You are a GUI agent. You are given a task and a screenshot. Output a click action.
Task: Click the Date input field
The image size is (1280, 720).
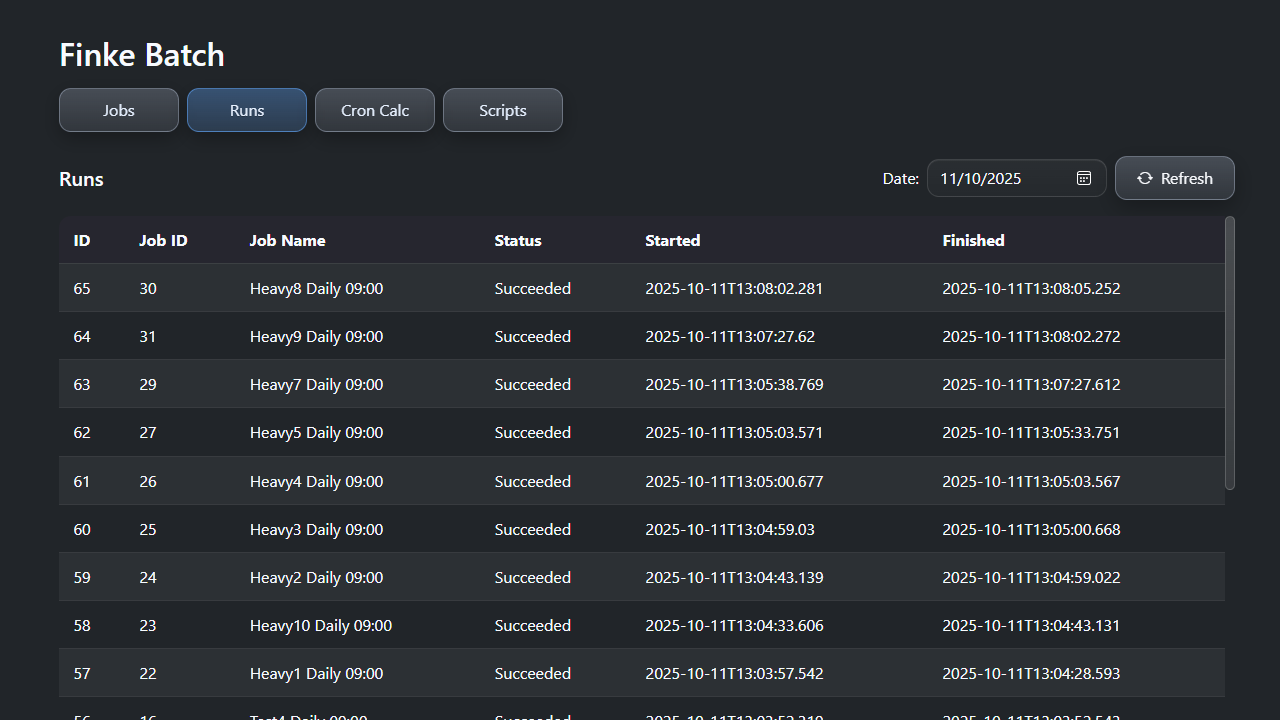[1000, 178]
